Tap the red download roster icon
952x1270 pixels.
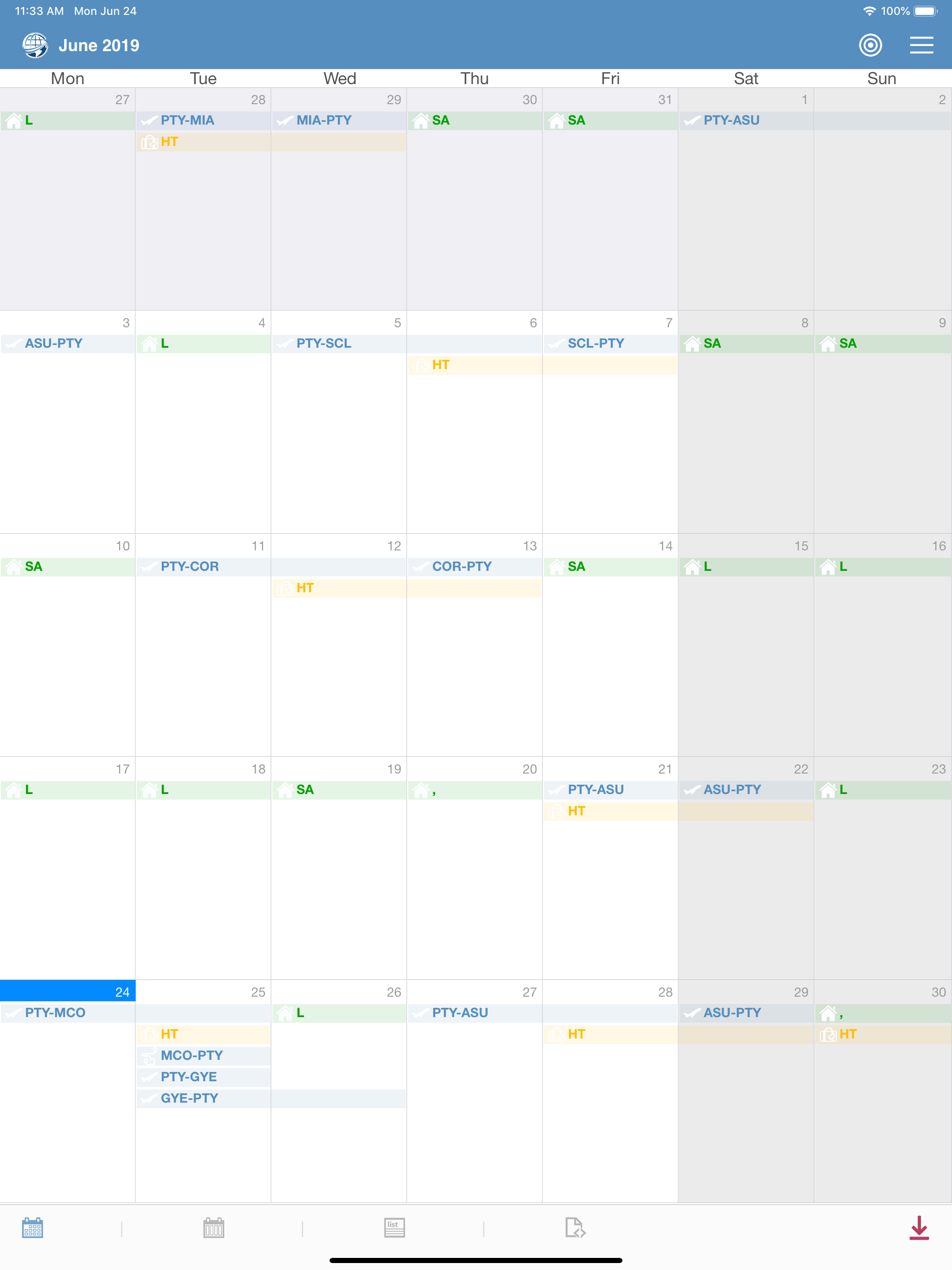(x=919, y=1228)
